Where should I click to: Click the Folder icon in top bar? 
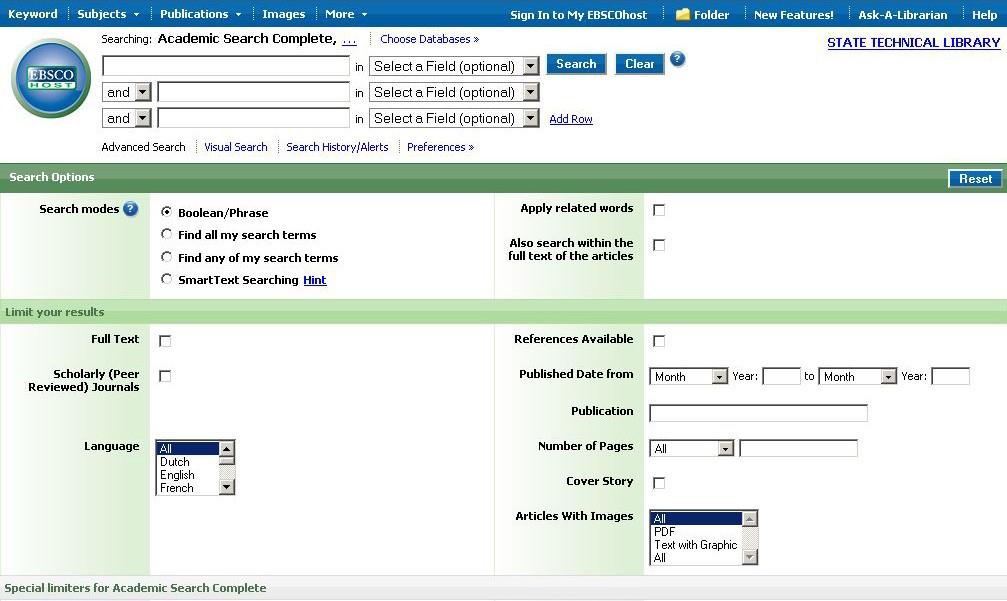tap(682, 14)
